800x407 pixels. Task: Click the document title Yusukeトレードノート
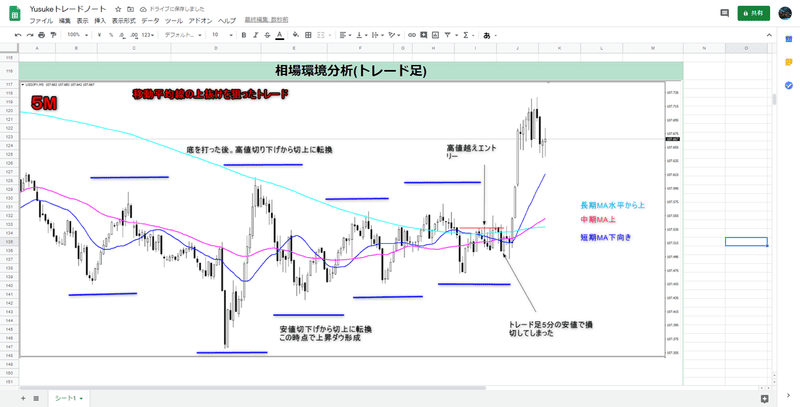pyautogui.click(x=68, y=9)
